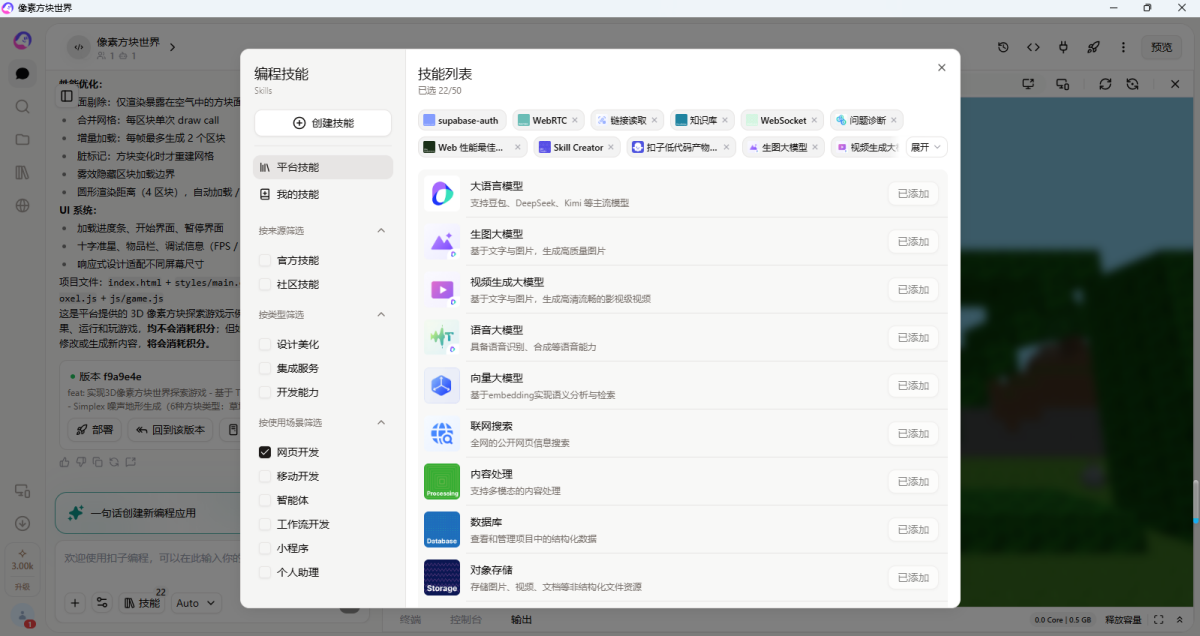Expand the selected skills with 展开 dropdown
The width and height of the screenshot is (1200, 636).
[926, 147]
